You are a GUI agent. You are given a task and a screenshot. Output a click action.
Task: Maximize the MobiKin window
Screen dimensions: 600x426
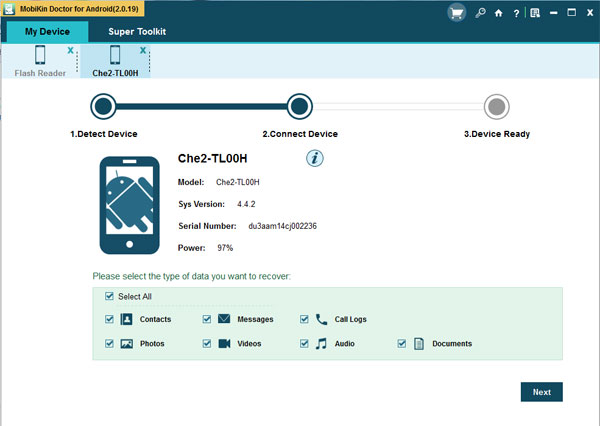[572, 13]
